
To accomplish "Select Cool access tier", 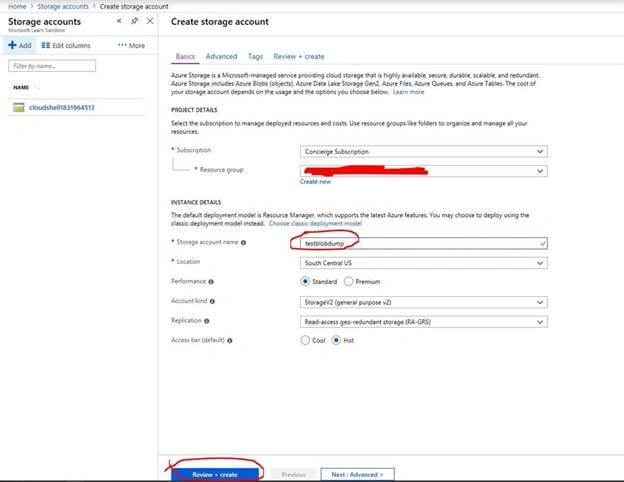I will coord(305,340).
